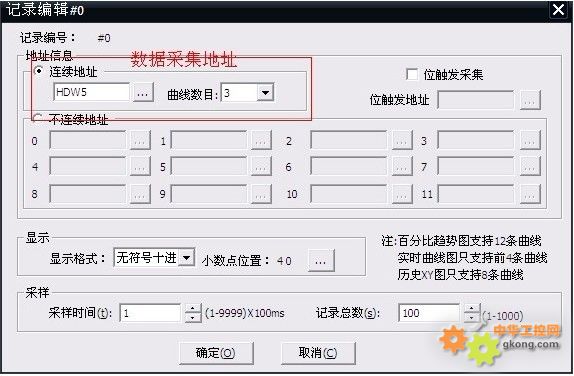Open browse button for address slot 0
This screenshot has height=376, width=574.
(x=140, y=141)
